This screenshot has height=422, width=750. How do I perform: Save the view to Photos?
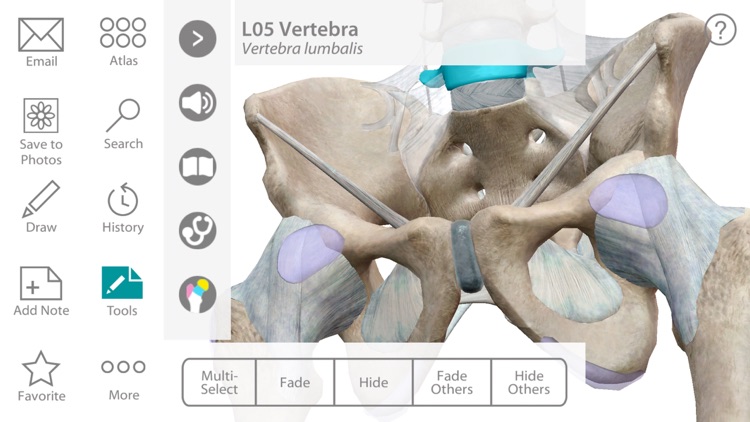click(x=41, y=132)
